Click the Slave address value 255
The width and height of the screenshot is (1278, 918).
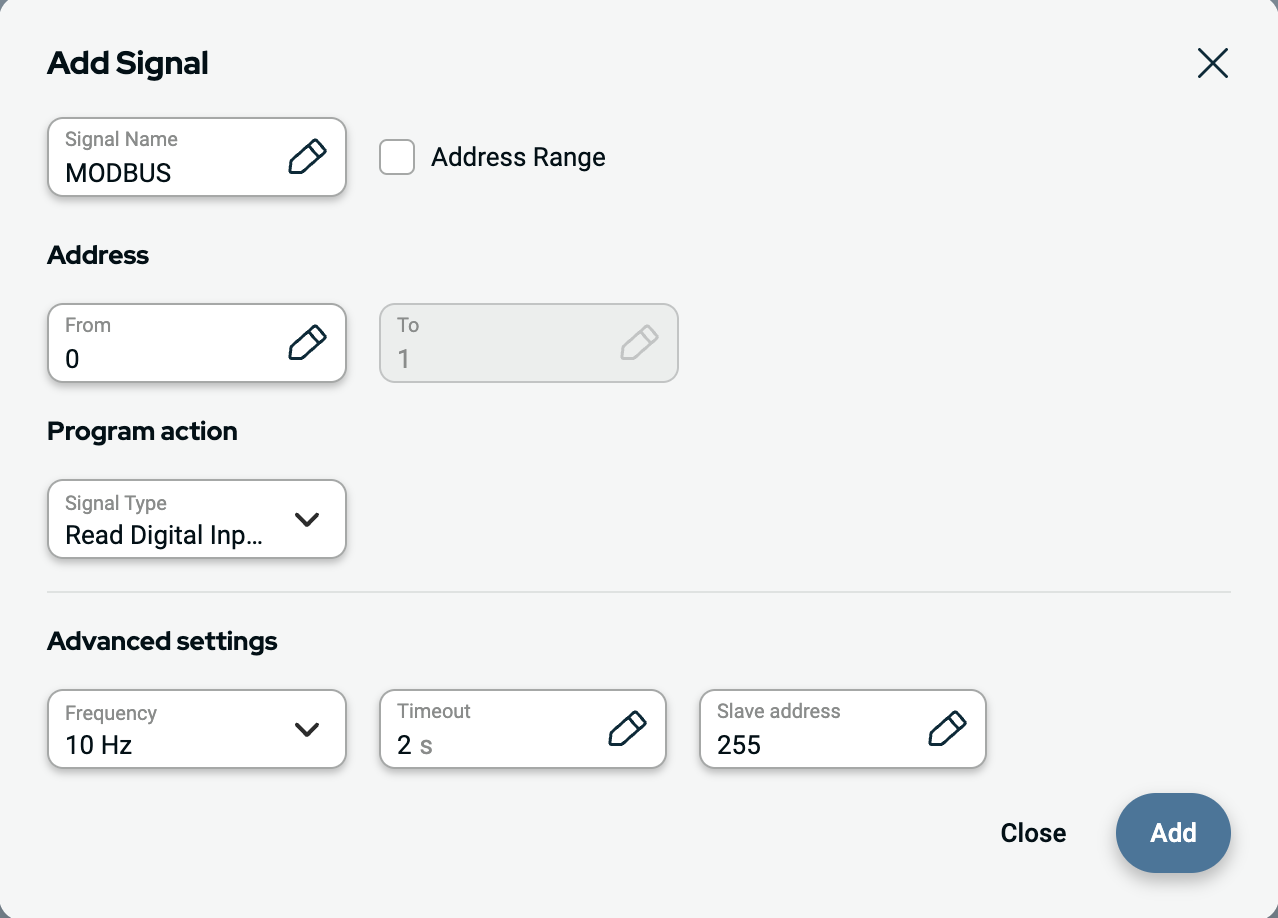tap(739, 745)
